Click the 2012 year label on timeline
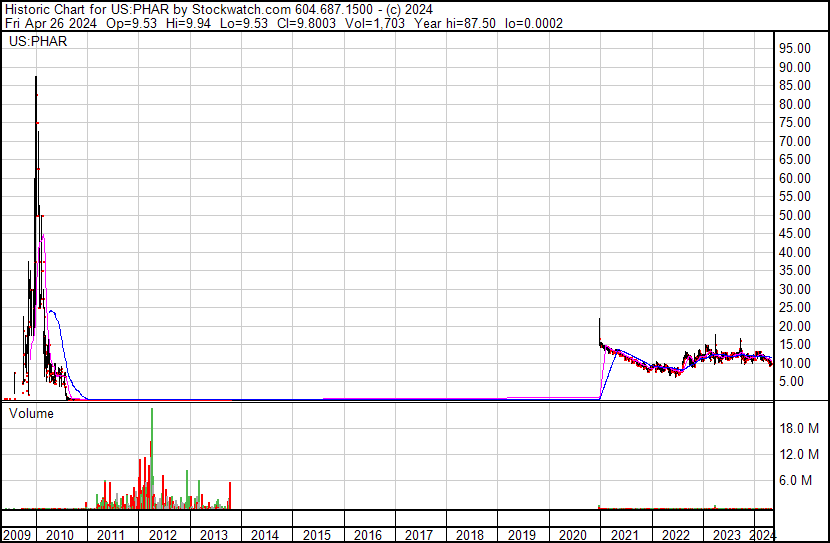The width and height of the screenshot is (830, 543). tap(162, 535)
